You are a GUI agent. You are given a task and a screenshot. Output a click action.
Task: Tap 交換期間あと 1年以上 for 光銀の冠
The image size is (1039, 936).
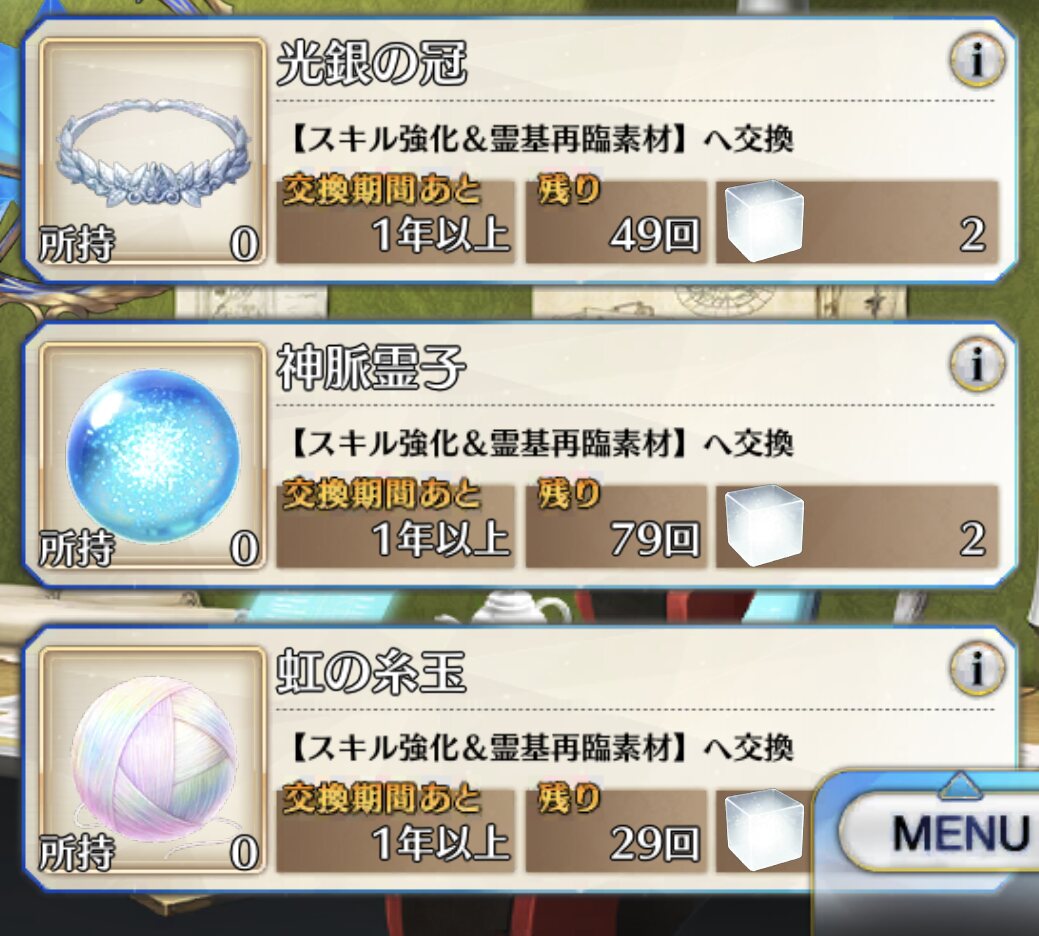click(x=396, y=222)
